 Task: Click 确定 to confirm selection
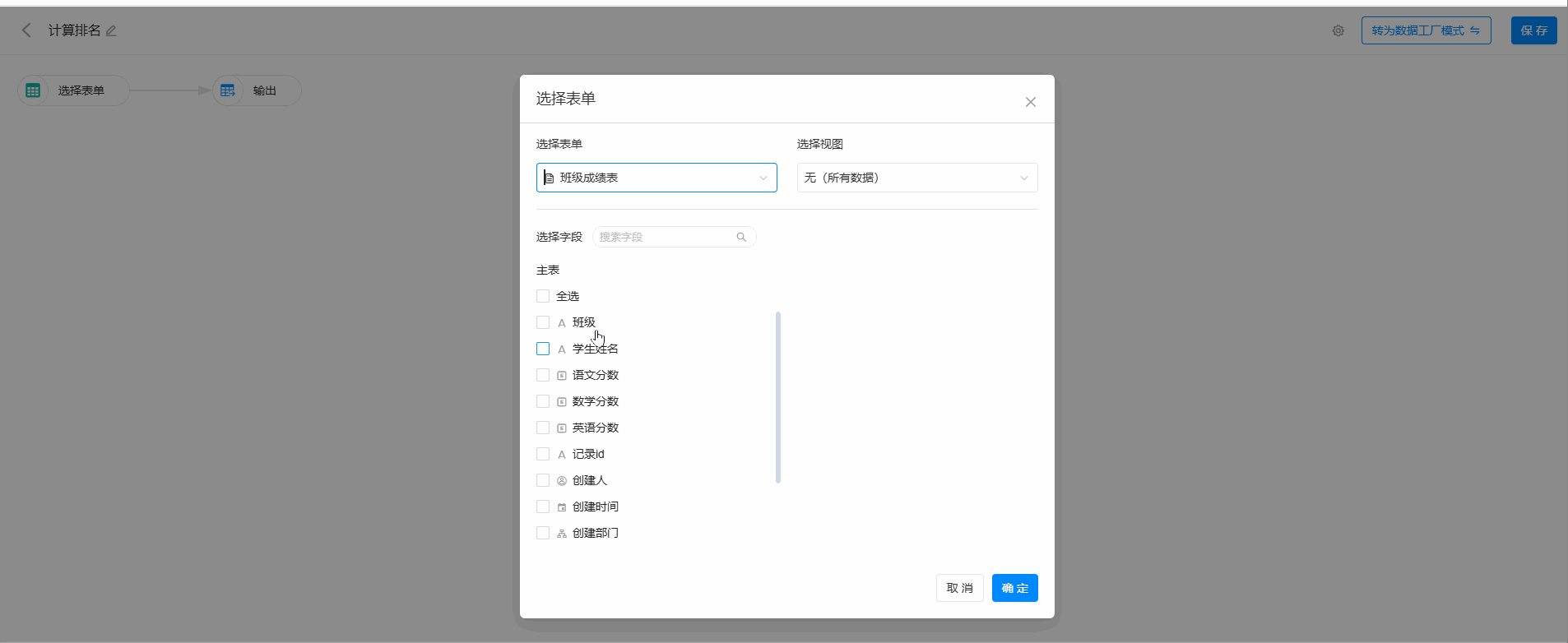[1014, 588]
